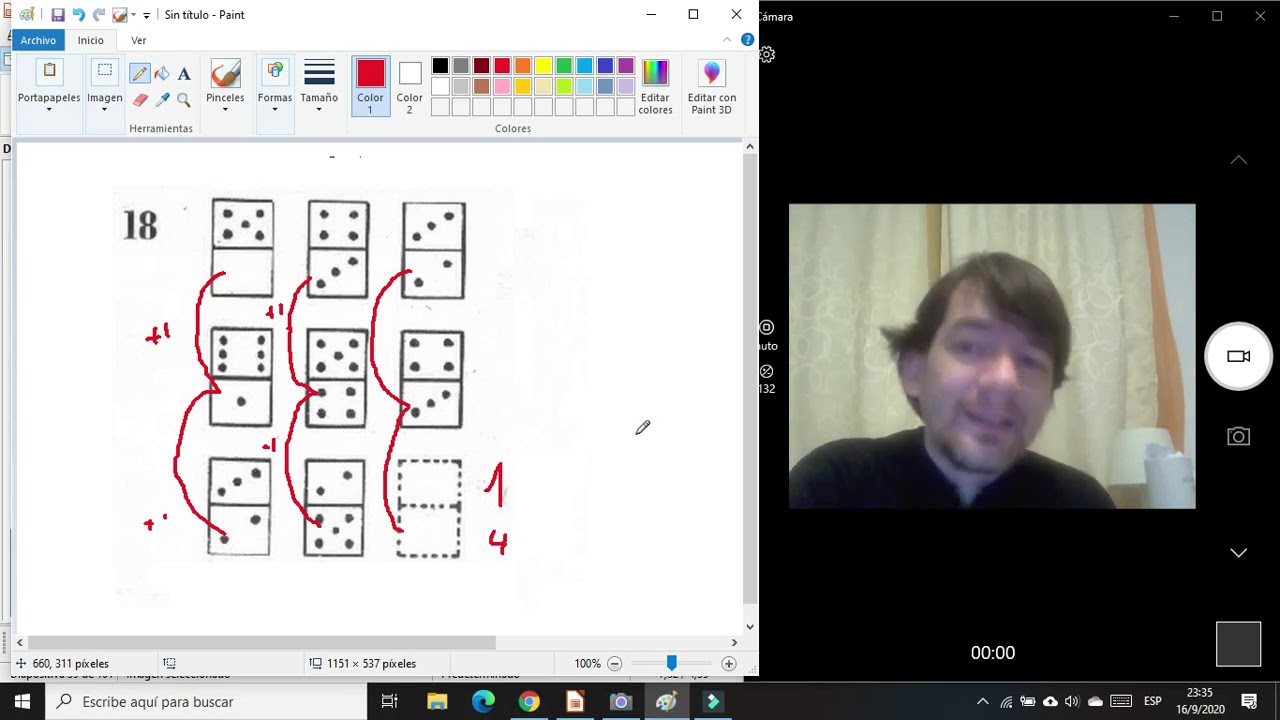Pick the black color swatch
The image size is (1280, 720).
440,66
